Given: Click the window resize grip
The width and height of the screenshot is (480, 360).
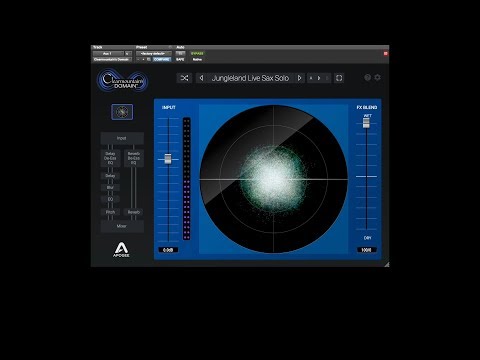Looking at the screenshot, I should 386,264.
